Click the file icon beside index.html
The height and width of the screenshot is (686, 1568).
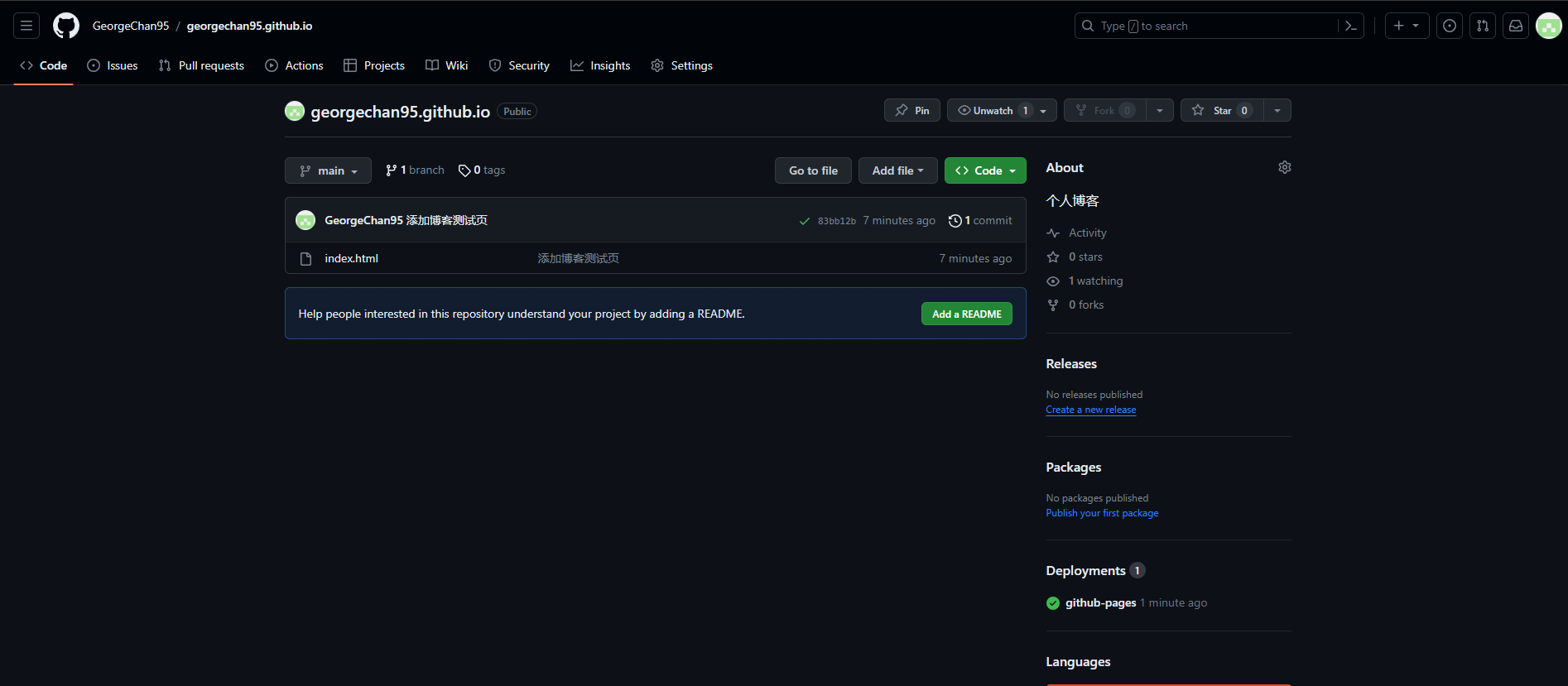point(305,259)
